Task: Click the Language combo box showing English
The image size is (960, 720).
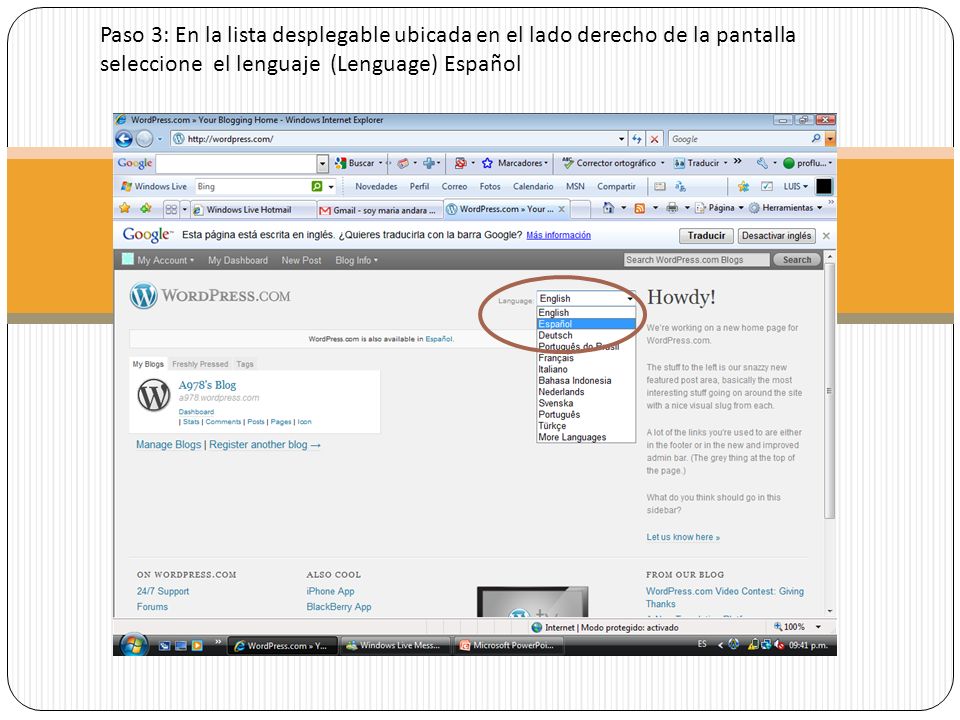Action: click(x=586, y=298)
